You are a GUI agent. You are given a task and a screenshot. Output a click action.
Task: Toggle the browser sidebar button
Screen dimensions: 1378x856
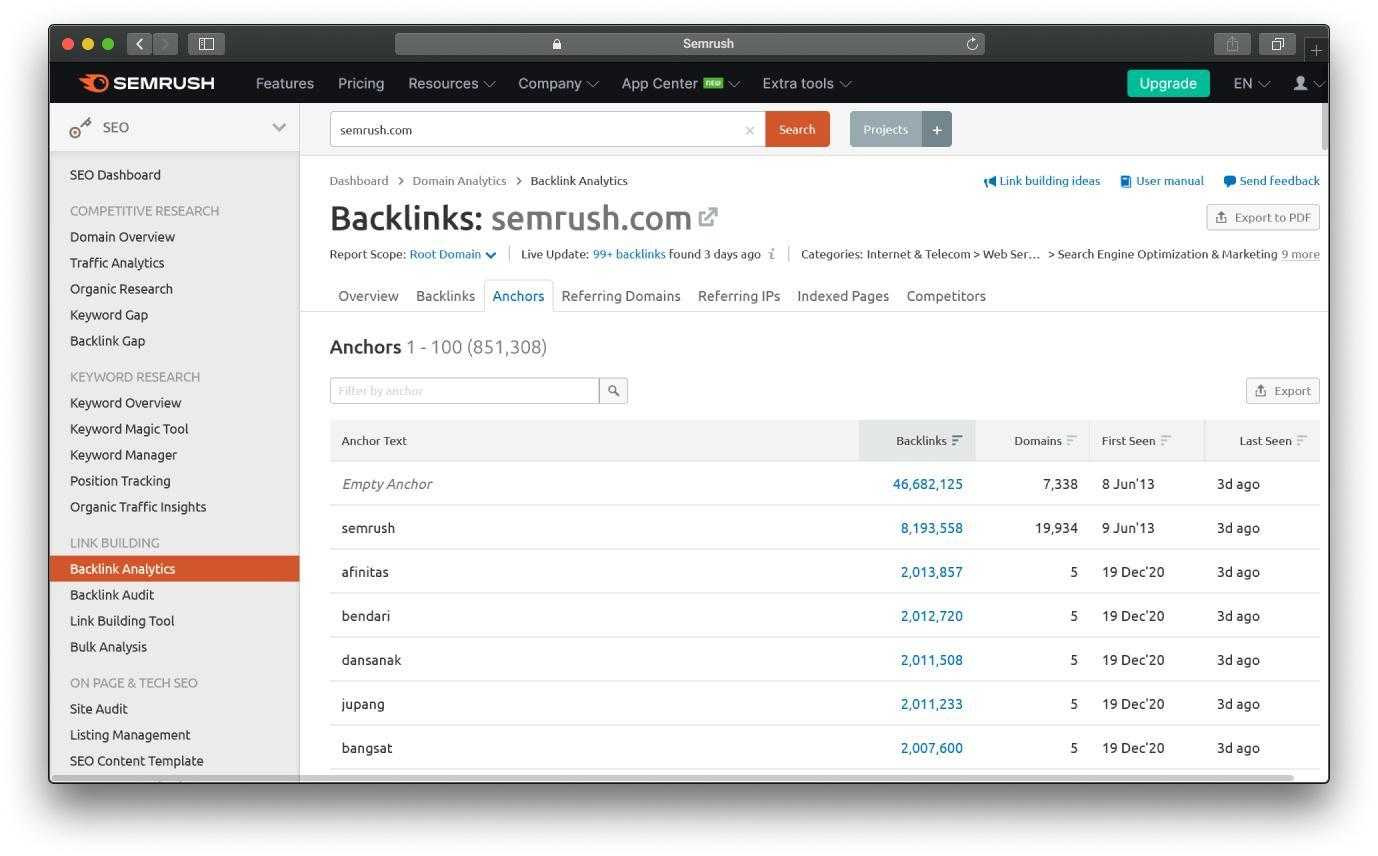pyautogui.click(x=207, y=44)
